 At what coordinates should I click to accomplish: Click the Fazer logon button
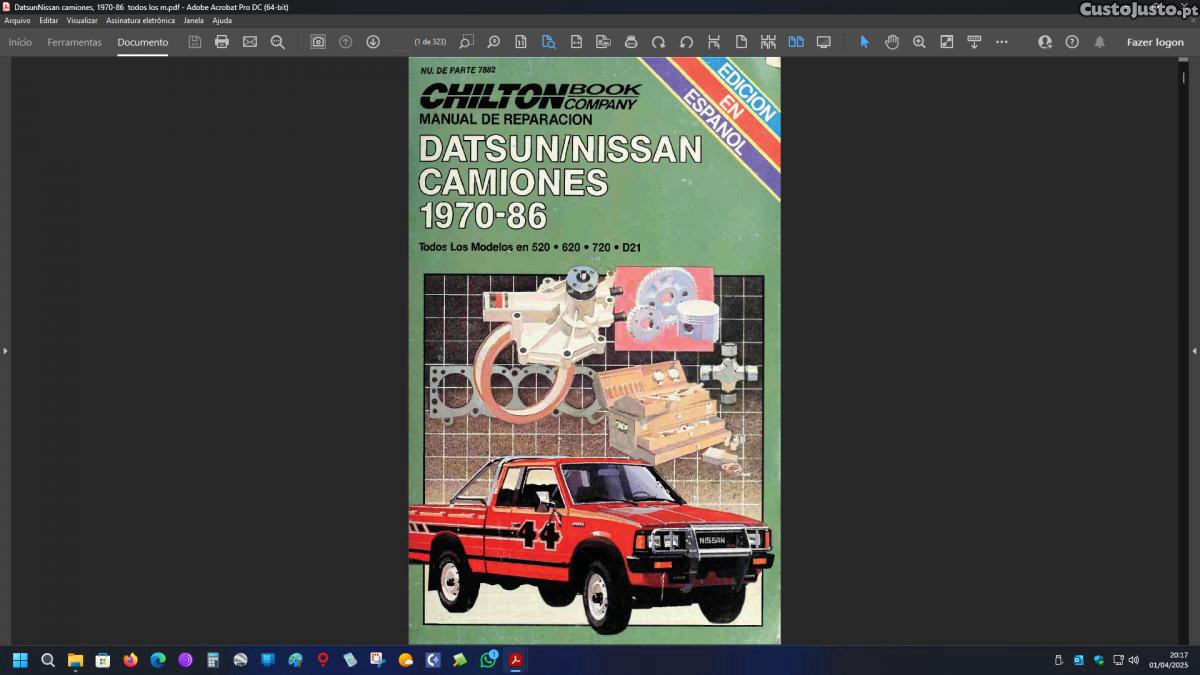pyautogui.click(x=1155, y=42)
